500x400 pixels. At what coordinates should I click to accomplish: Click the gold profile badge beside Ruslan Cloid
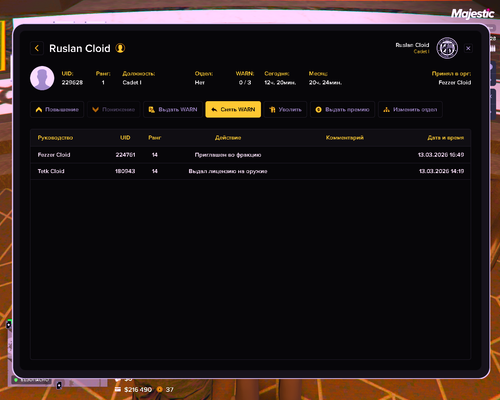tap(120, 48)
